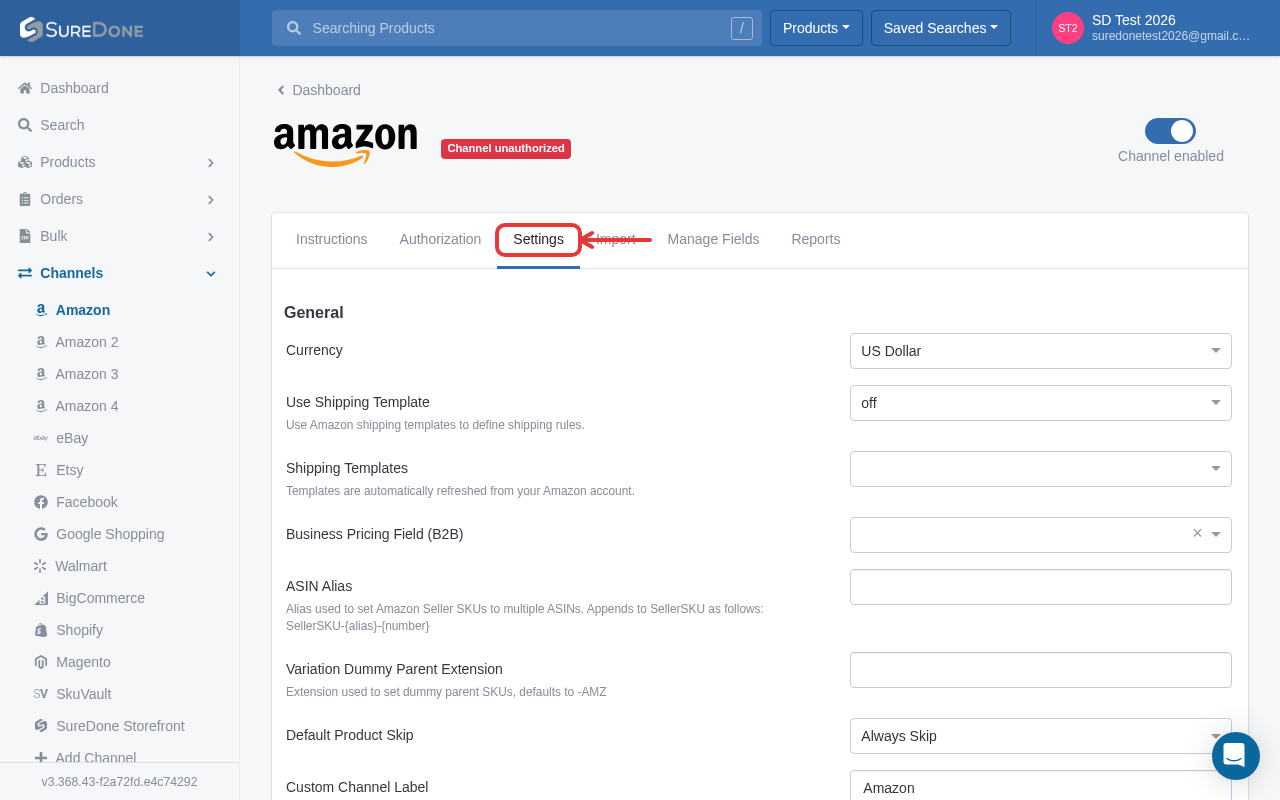The width and height of the screenshot is (1280, 800).
Task: Click the SD Test 2026 account name
Action: pos(1134,20)
